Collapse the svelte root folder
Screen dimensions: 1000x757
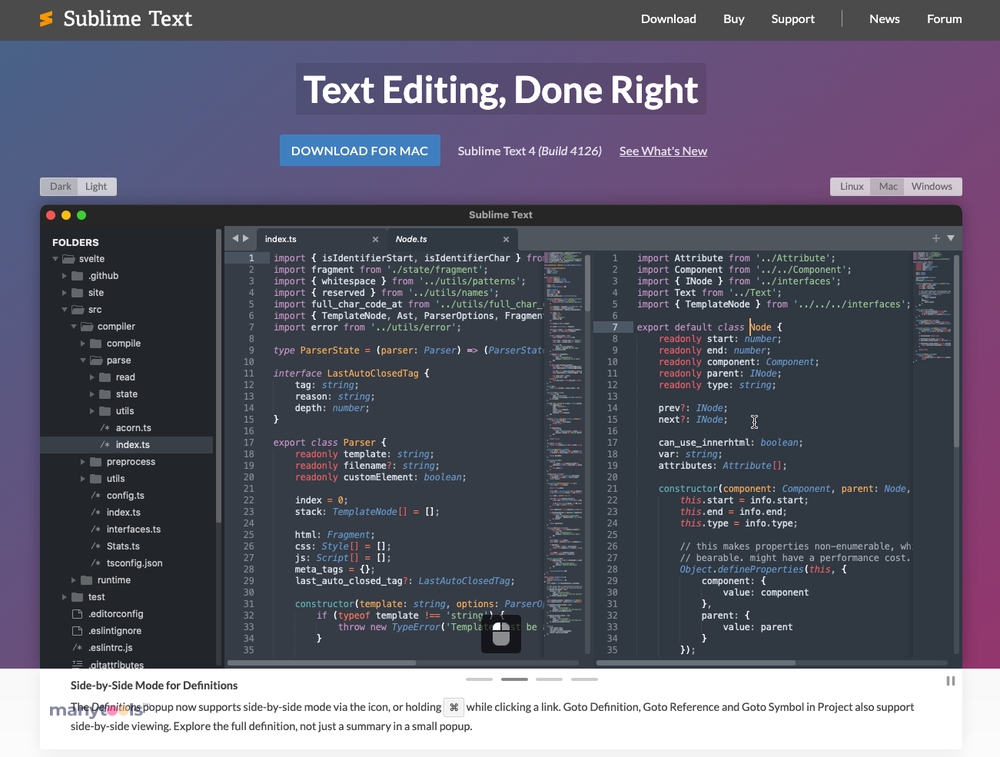coord(55,259)
